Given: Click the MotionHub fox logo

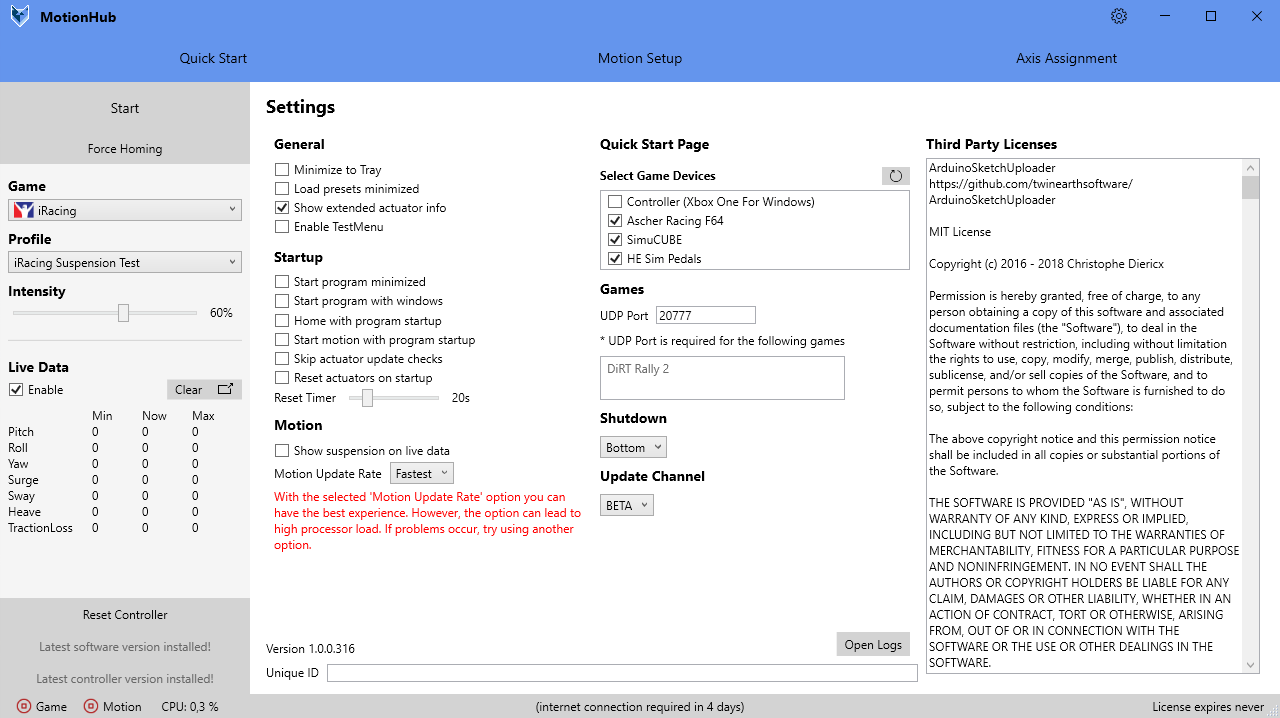Looking at the screenshot, I should [20, 17].
